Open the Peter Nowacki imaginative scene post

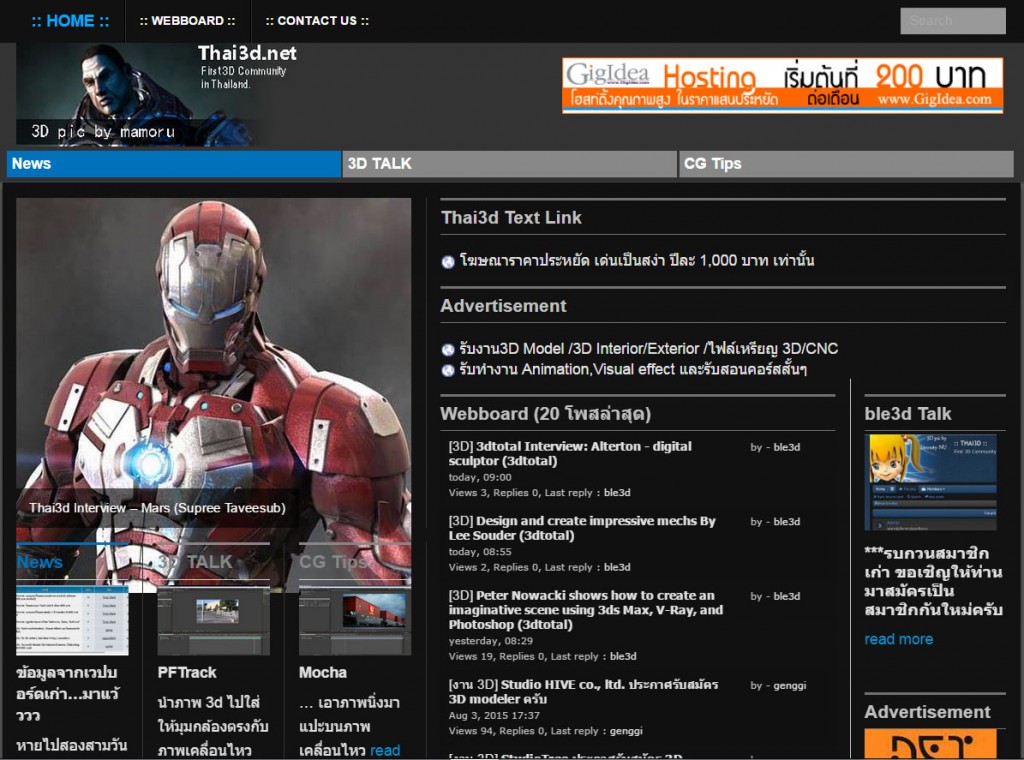(x=586, y=610)
